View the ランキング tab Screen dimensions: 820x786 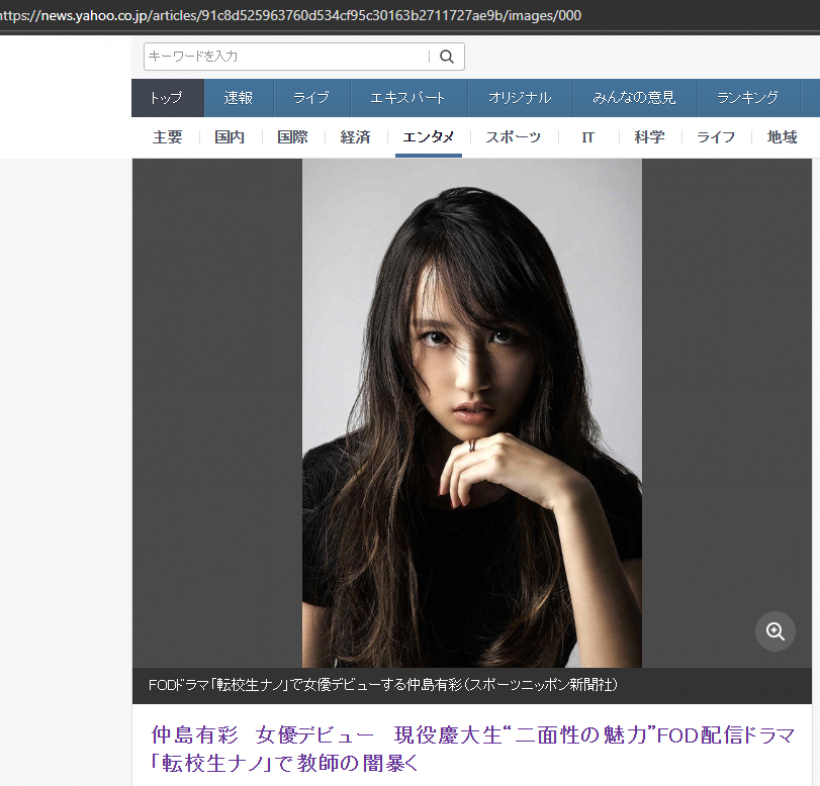pyautogui.click(x=747, y=98)
